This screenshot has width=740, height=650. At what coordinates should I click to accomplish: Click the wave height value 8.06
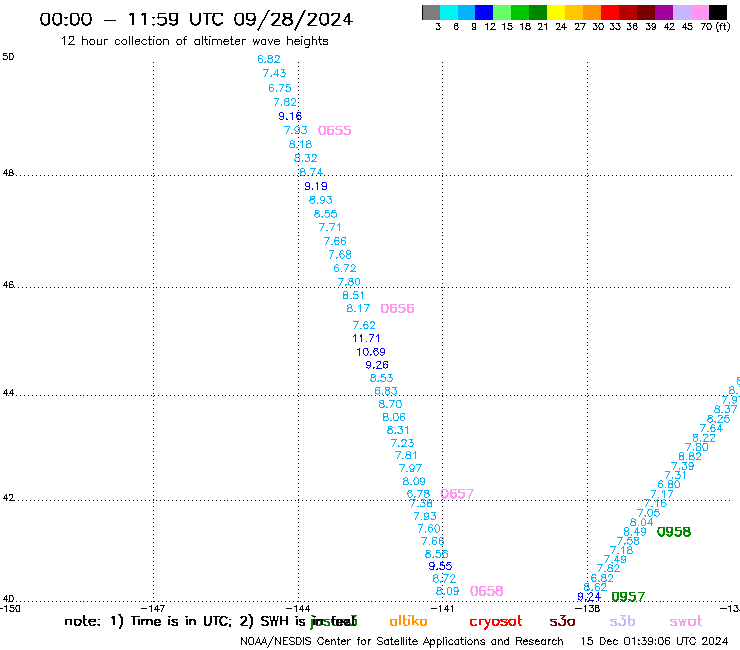pos(394,417)
